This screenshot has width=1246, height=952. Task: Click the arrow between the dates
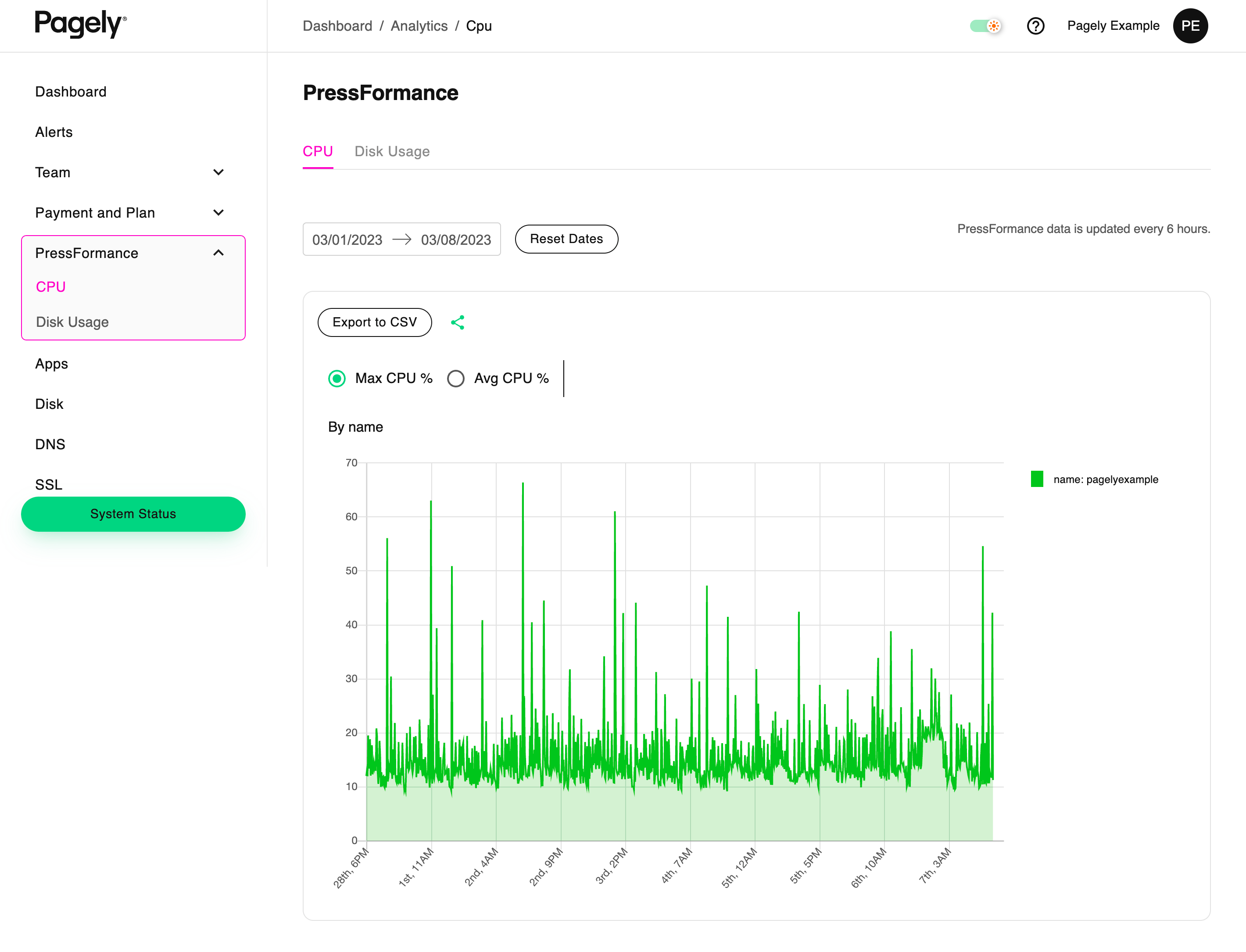pos(402,240)
